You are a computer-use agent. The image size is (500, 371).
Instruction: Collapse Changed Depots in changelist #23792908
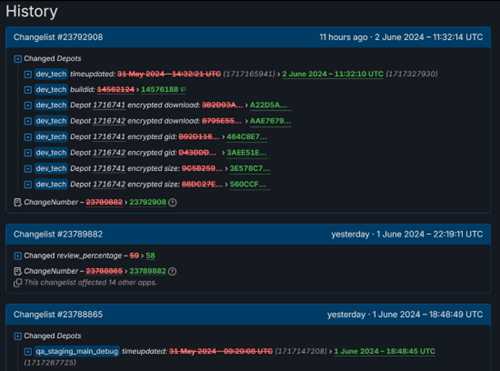click(x=18, y=59)
